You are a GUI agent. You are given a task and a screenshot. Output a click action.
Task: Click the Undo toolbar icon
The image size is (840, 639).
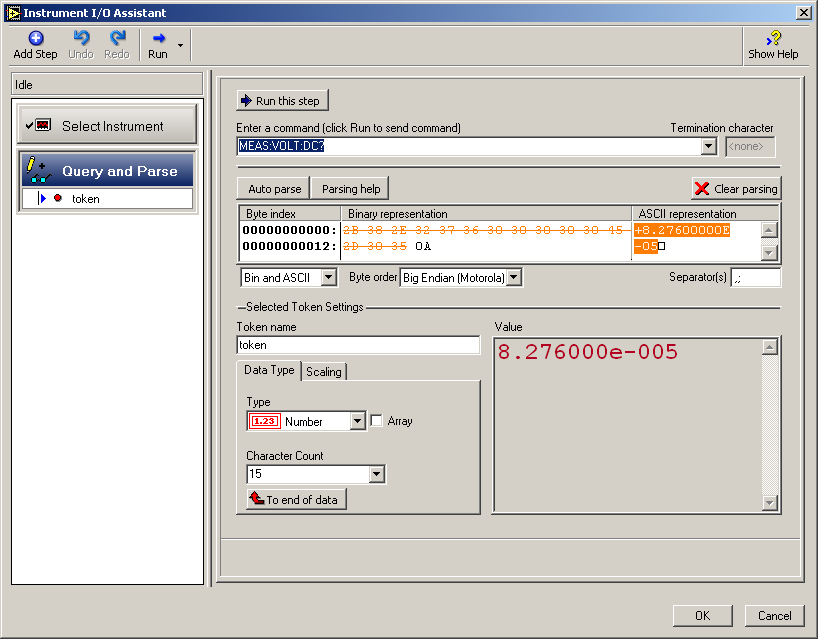point(81,38)
